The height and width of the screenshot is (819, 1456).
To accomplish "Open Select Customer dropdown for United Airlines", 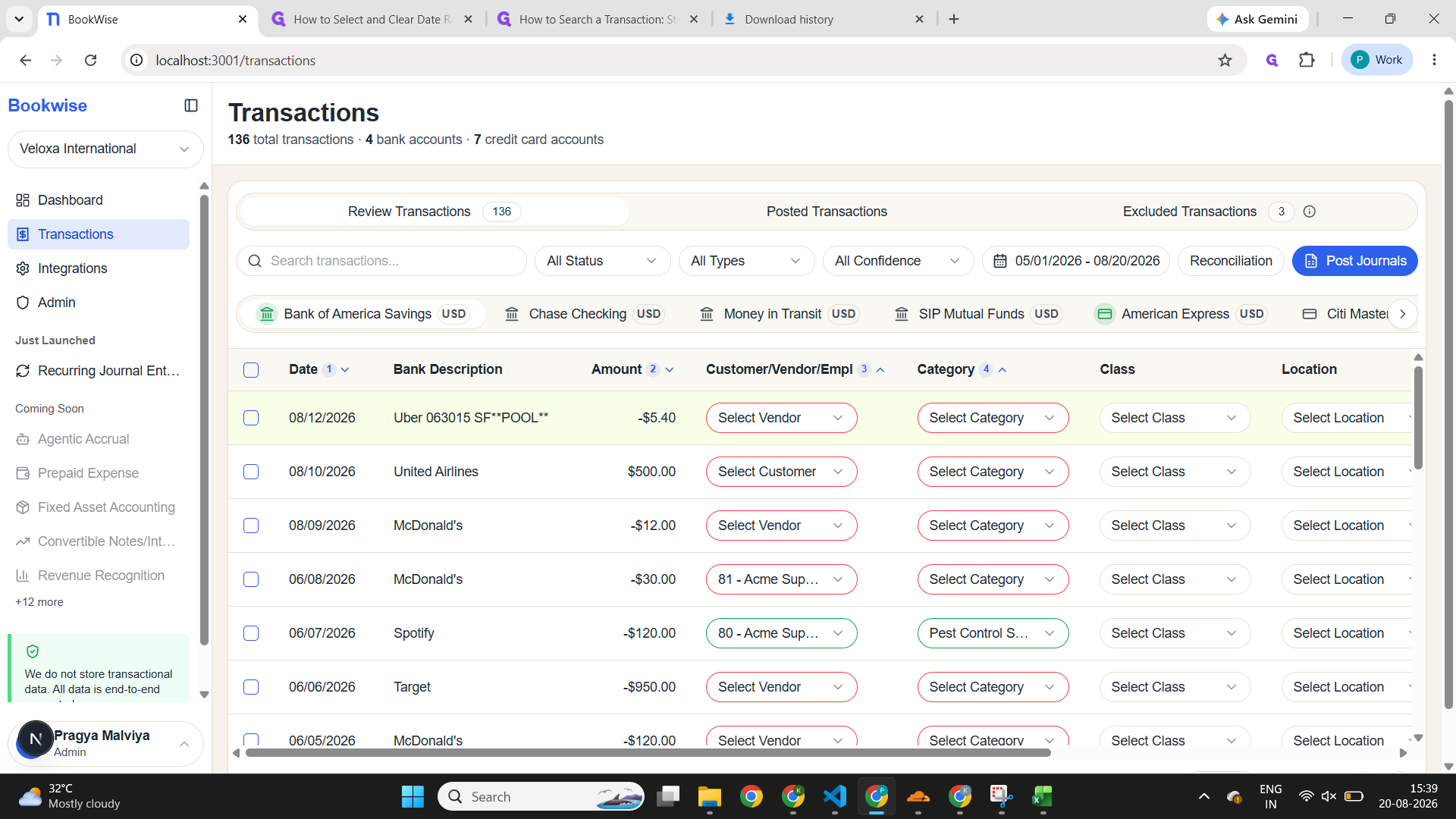I will 781,472.
